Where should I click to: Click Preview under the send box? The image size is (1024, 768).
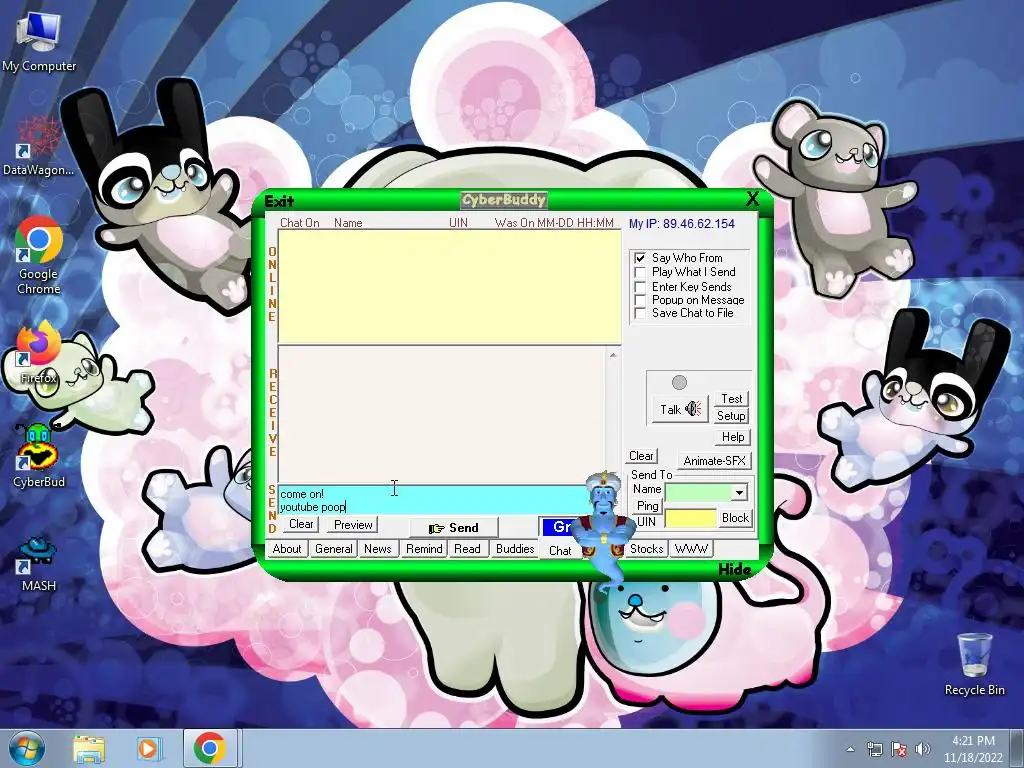353,524
